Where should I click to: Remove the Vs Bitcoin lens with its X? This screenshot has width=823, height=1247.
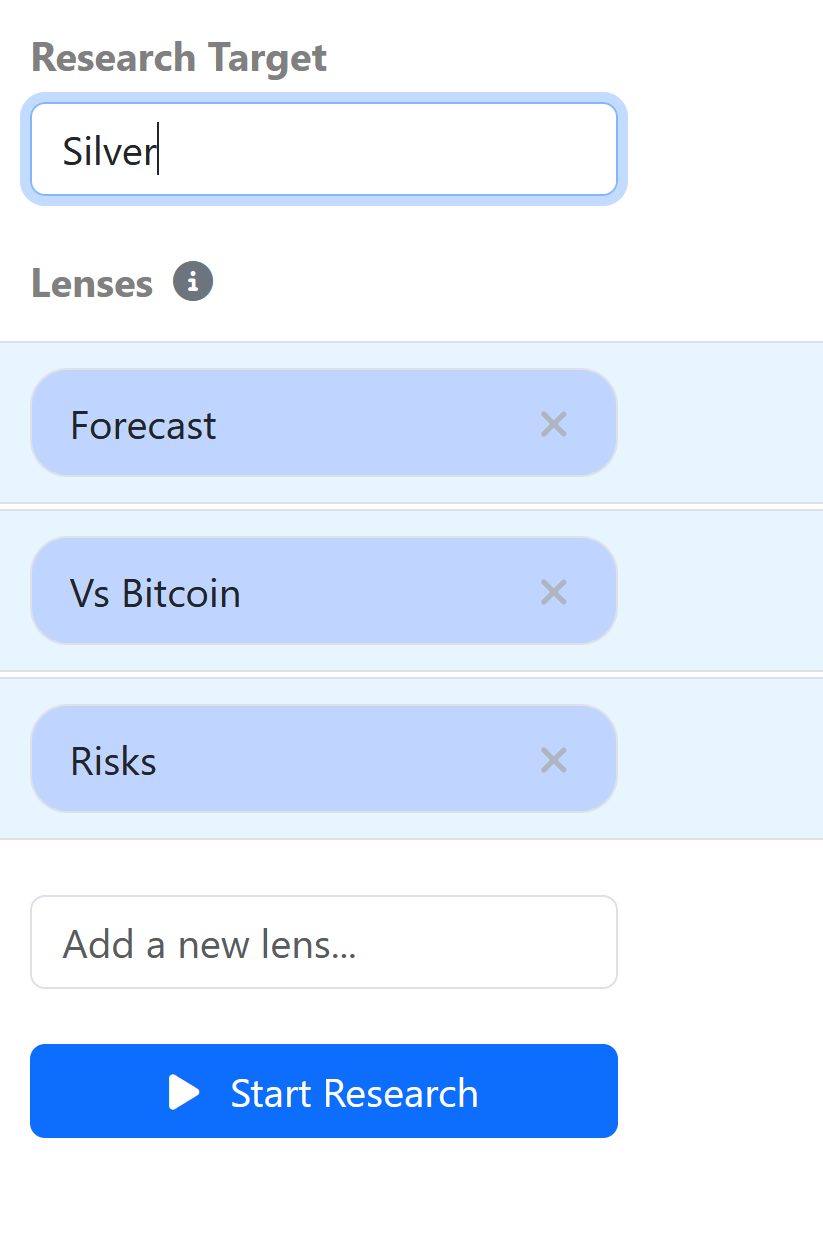(553, 592)
